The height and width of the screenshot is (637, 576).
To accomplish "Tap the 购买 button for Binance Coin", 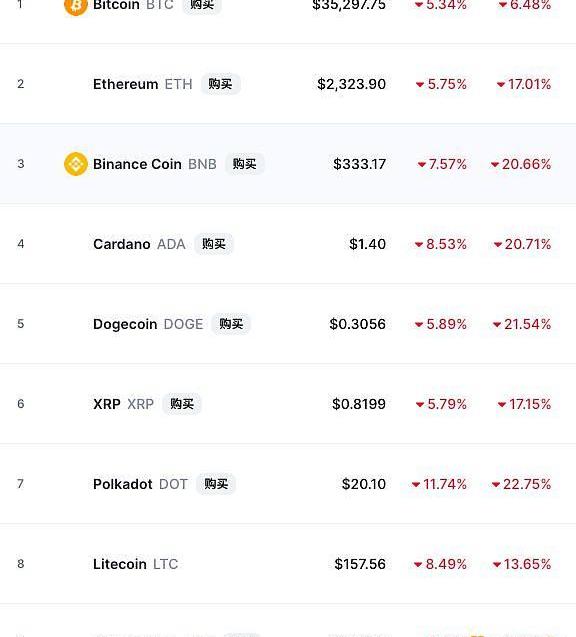I will coord(245,164).
